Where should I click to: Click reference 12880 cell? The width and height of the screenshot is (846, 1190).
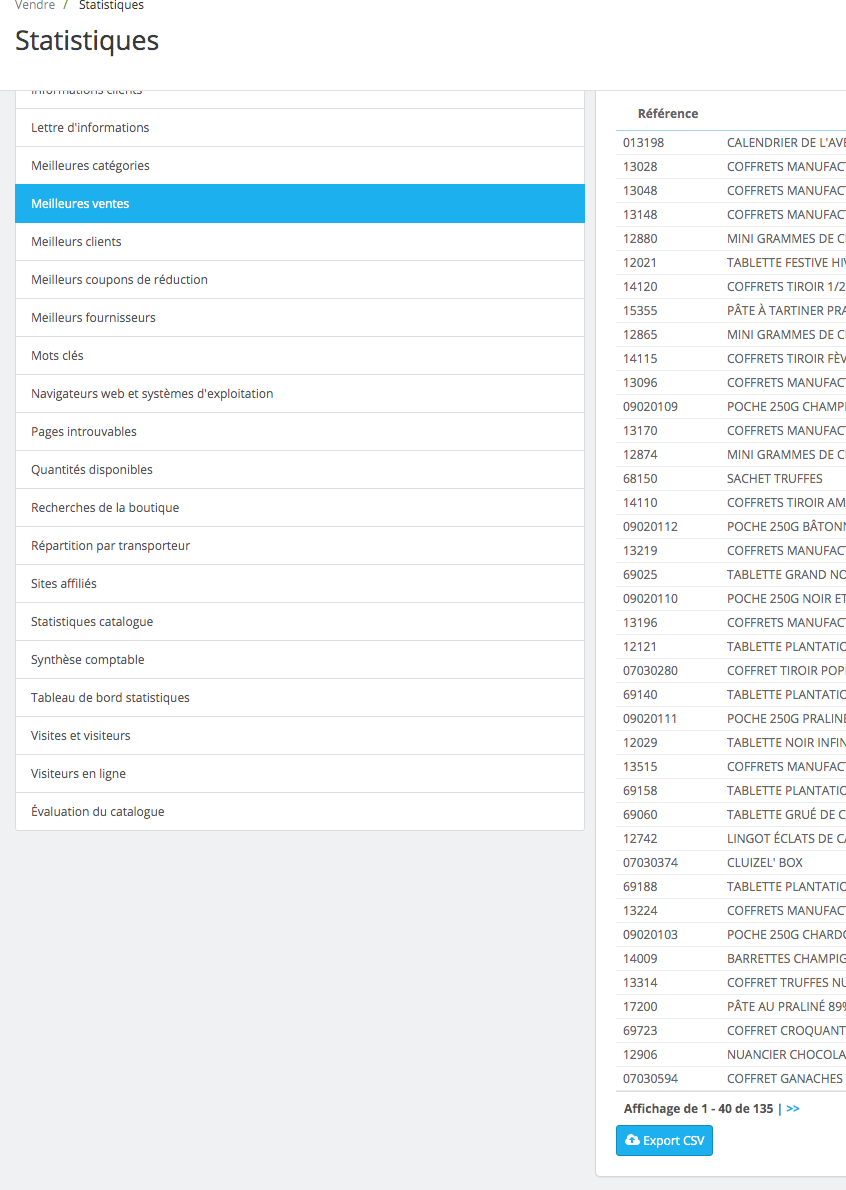(x=640, y=238)
